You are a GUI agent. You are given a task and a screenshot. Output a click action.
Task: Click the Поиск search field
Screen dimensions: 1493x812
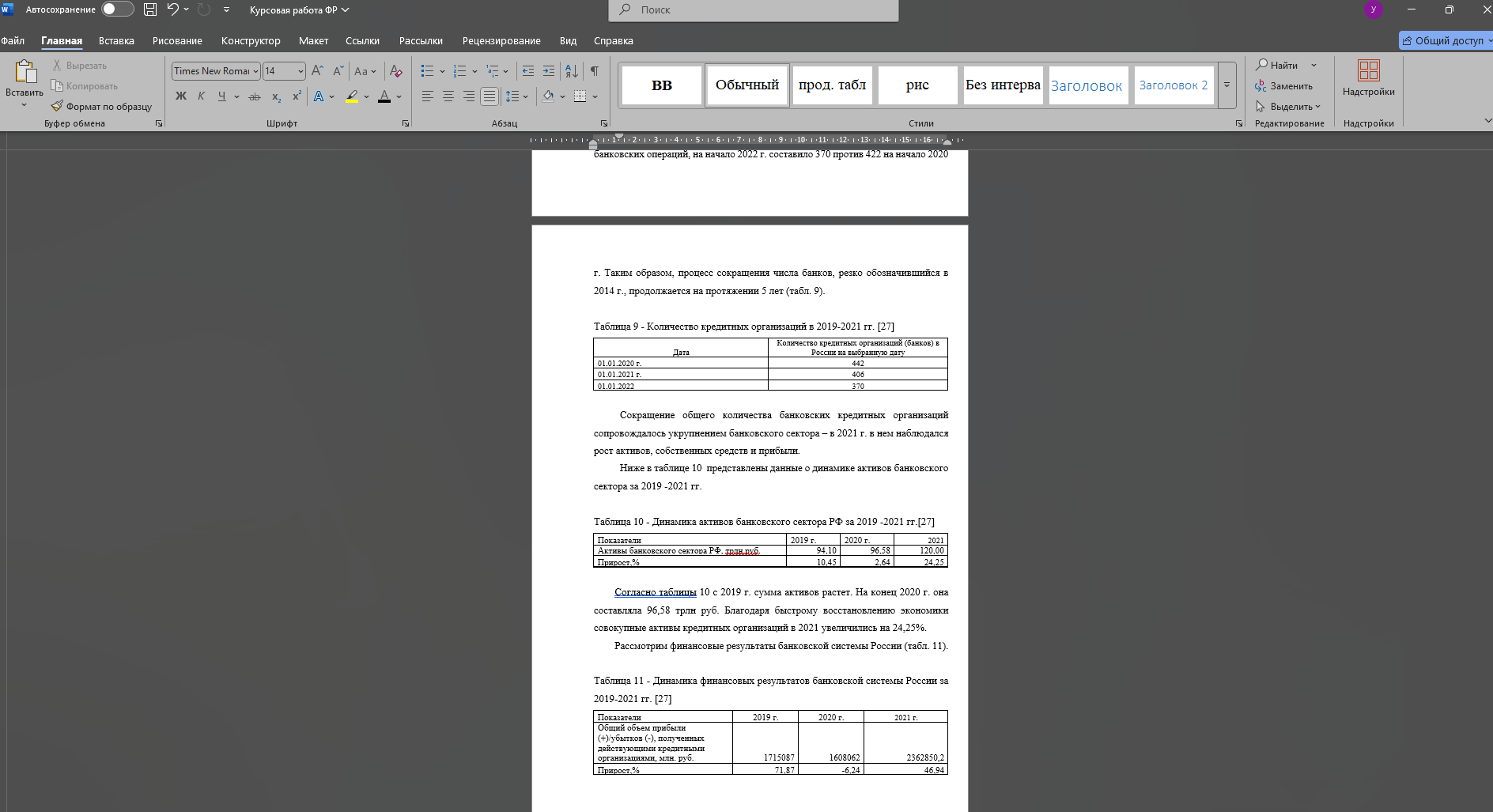(754, 9)
